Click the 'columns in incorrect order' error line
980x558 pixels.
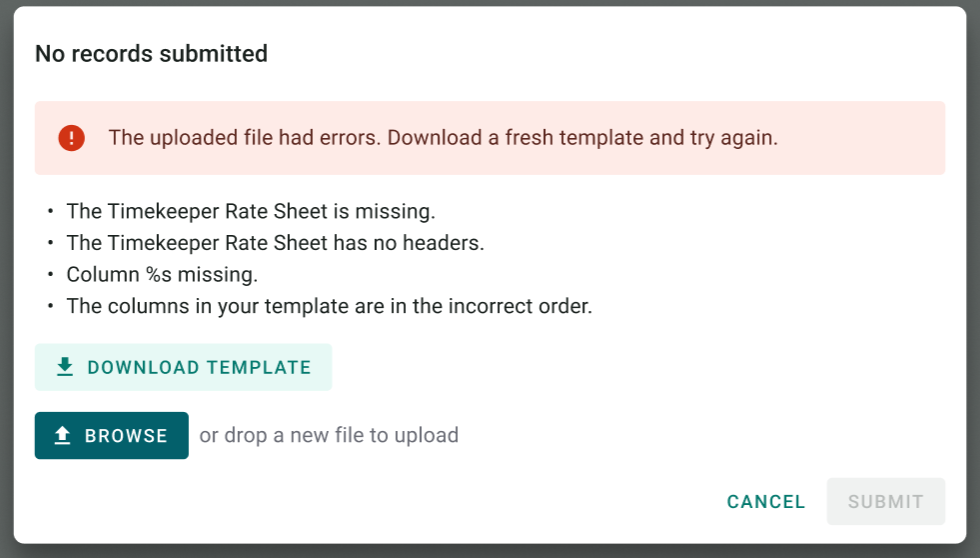point(329,306)
